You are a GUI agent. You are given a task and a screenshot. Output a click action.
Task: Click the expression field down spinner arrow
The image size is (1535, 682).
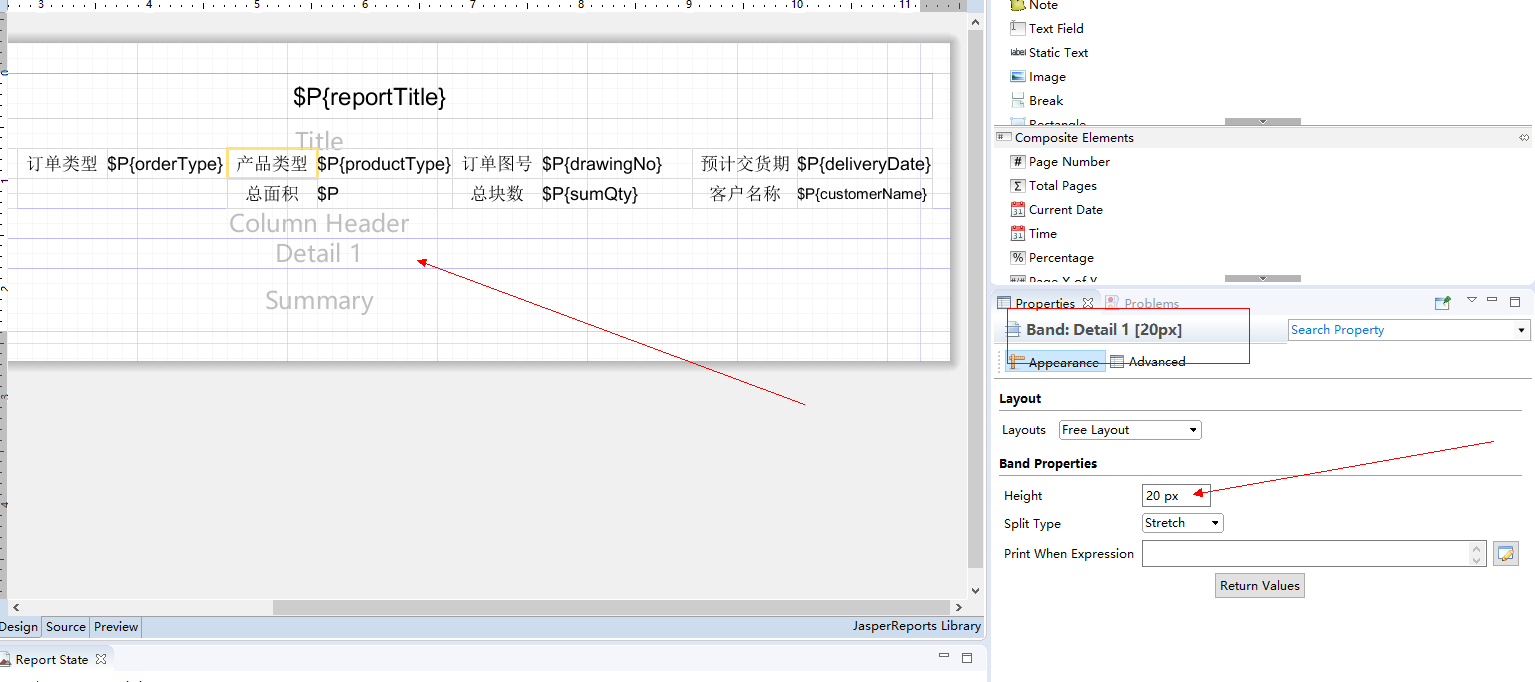pos(1477,560)
